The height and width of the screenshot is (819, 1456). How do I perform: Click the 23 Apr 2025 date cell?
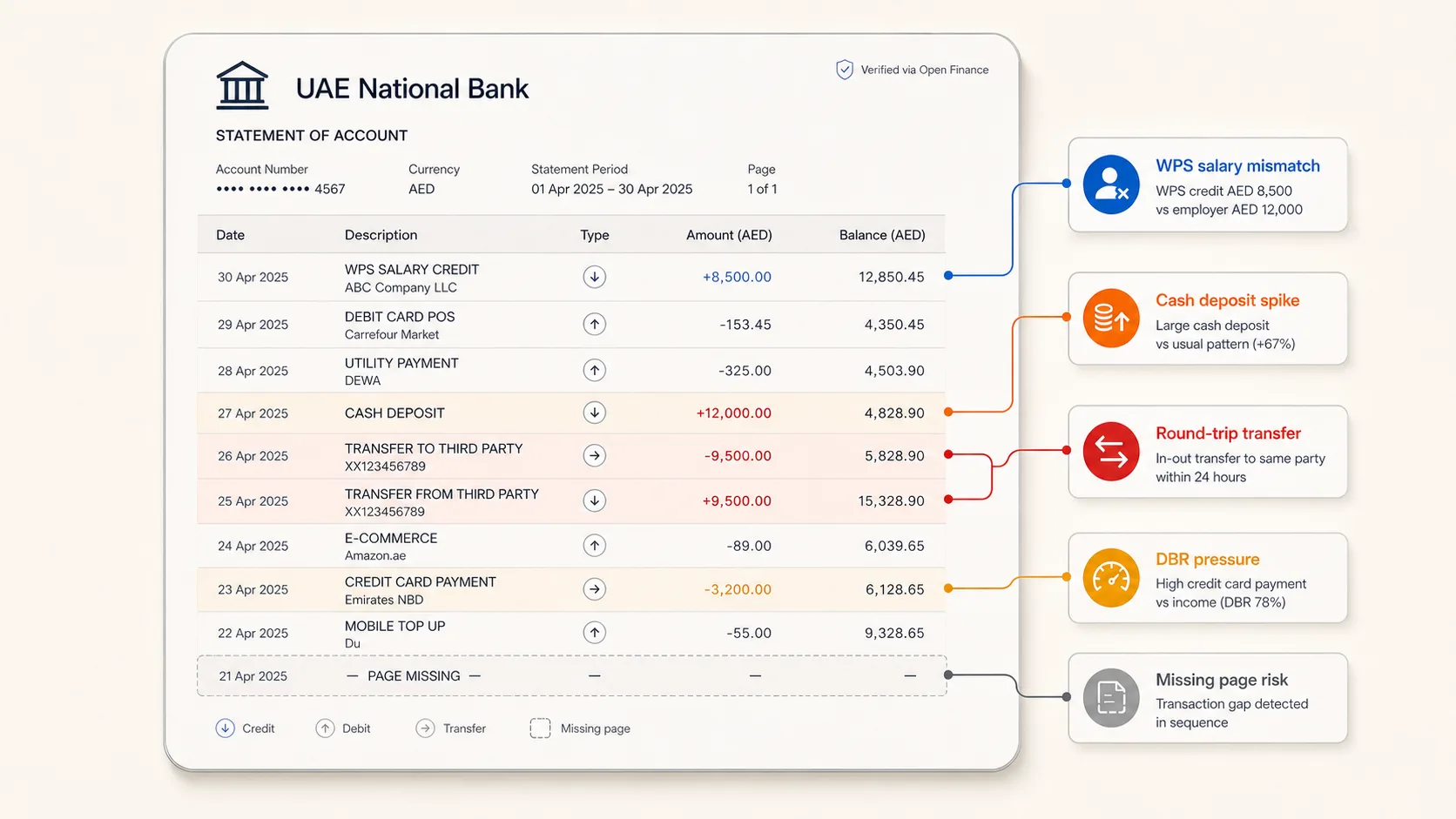coord(253,589)
